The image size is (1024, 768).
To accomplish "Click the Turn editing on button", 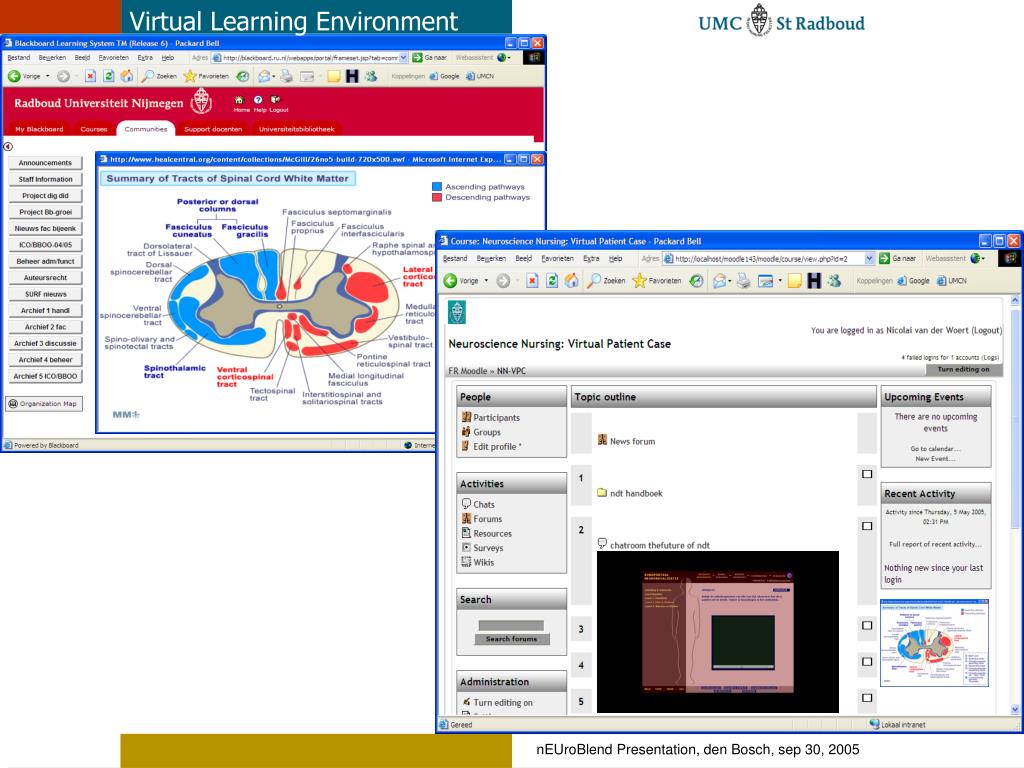I will [963, 369].
